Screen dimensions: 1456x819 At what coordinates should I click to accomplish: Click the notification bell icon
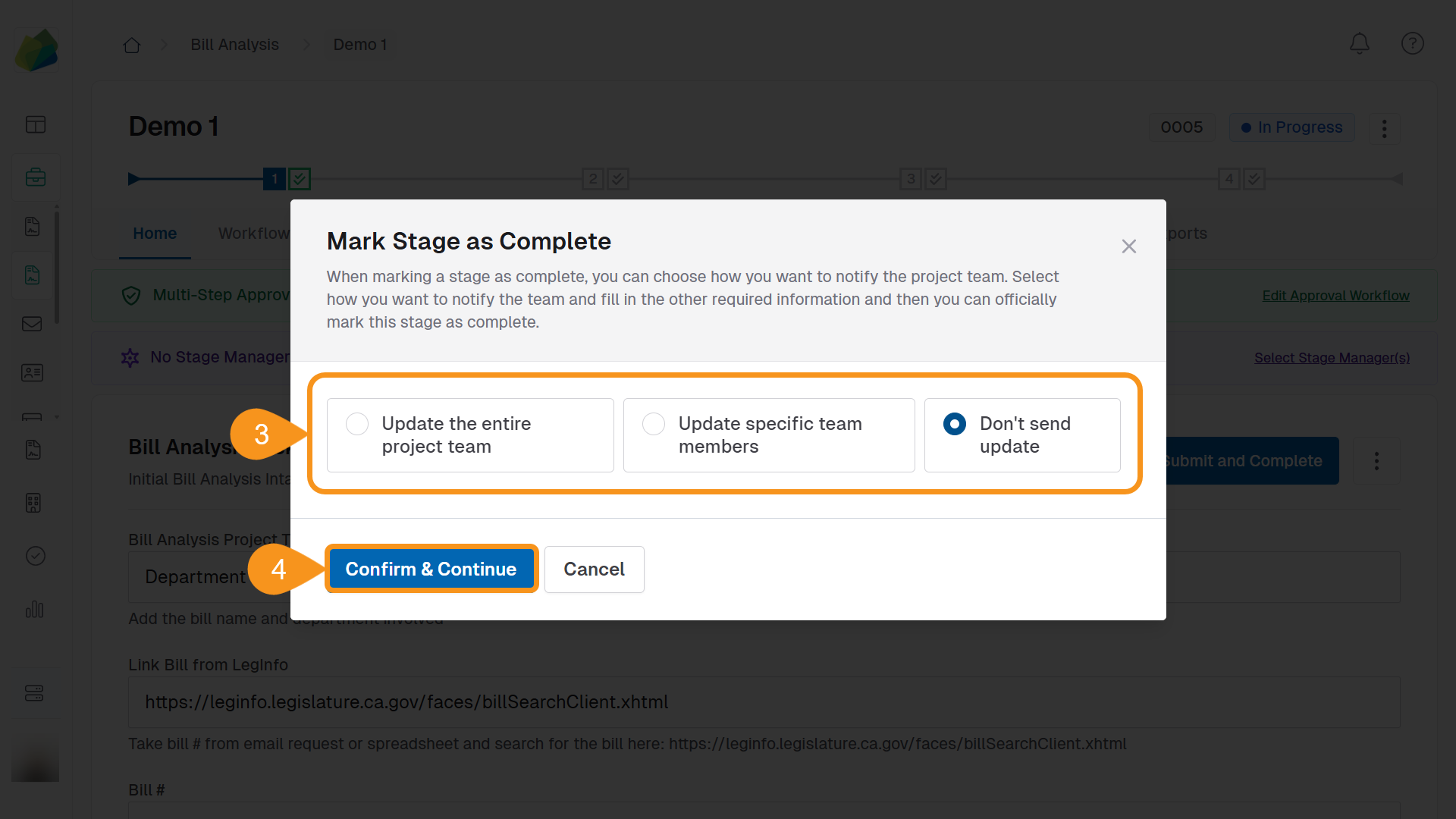[x=1359, y=43]
